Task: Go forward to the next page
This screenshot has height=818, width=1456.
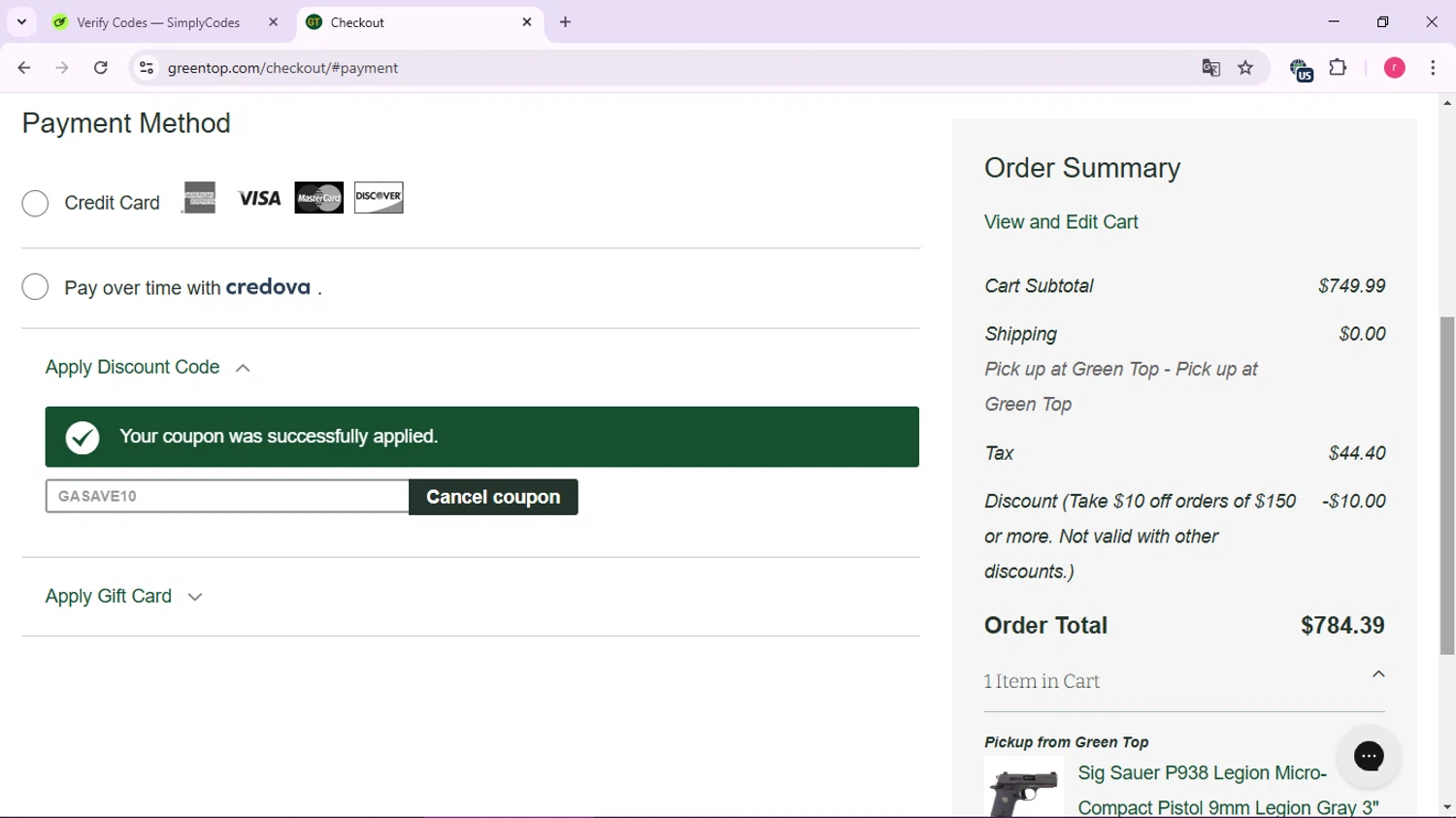Action: tap(62, 68)
